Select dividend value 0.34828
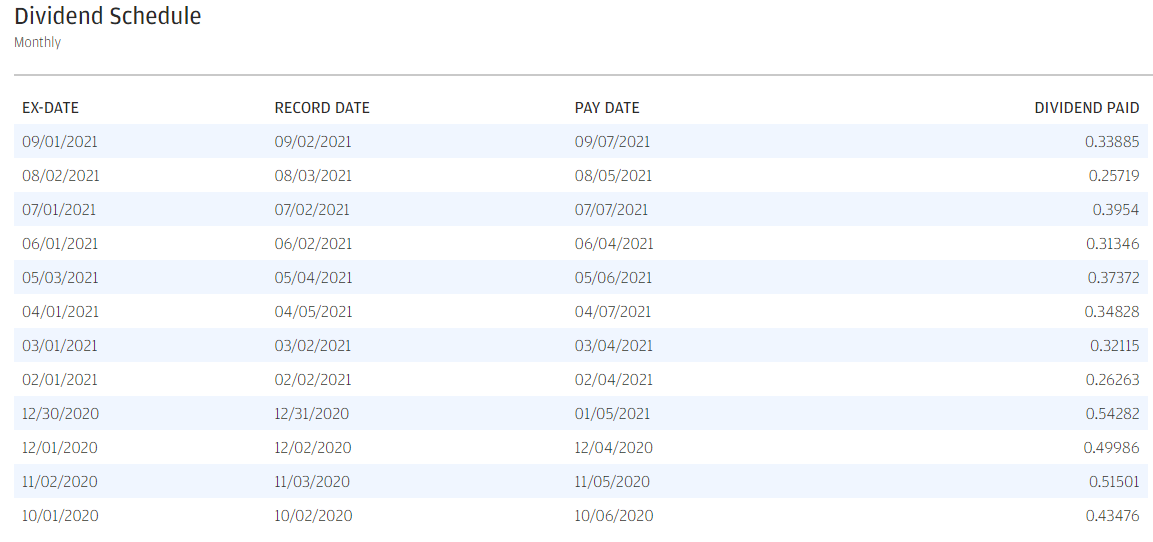This screenshot has height=542, width=1153. click(x=1112, y=312)
